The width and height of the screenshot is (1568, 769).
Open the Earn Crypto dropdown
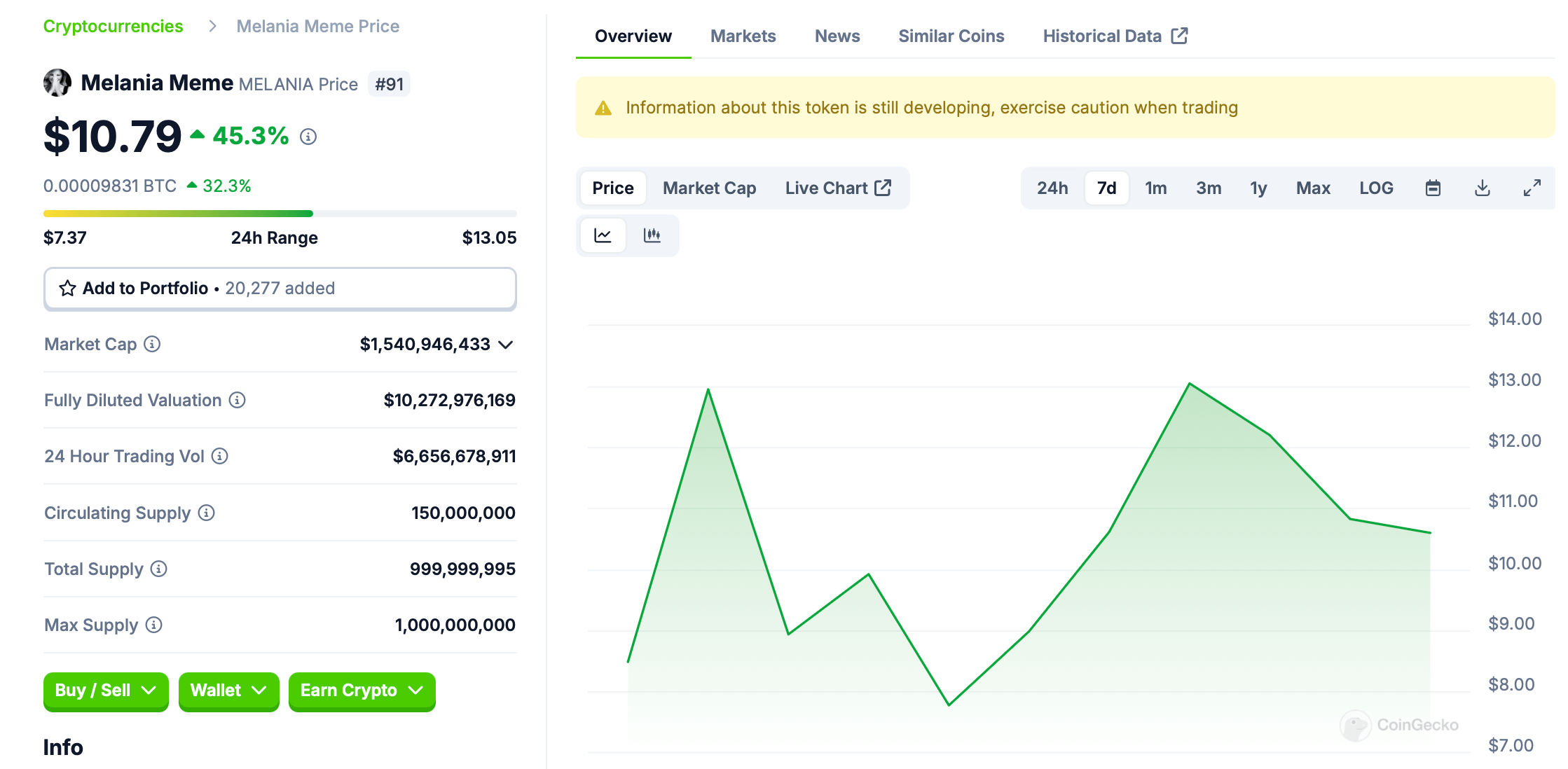(x=362, y=691)
